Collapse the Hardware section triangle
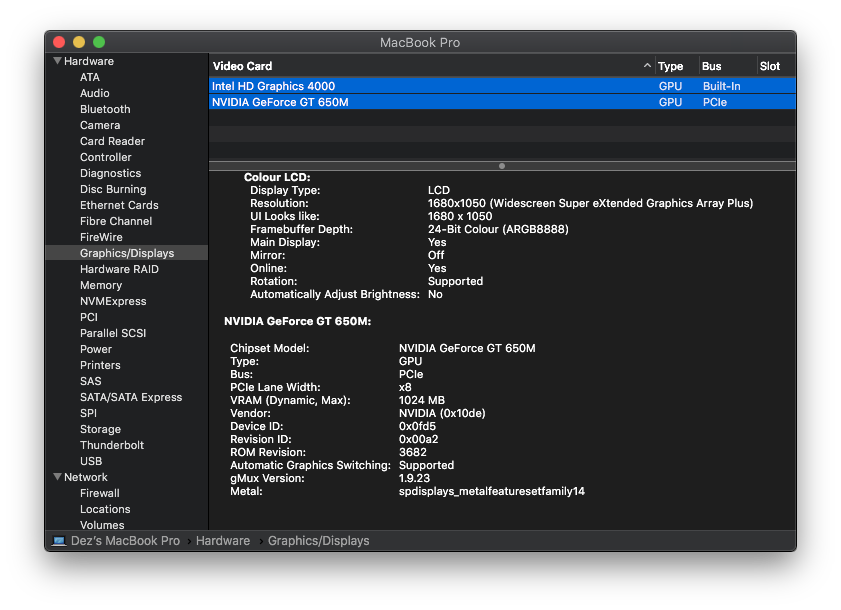Image resolution: width=841 pixels, height=610 pixels. coord(57,61)
